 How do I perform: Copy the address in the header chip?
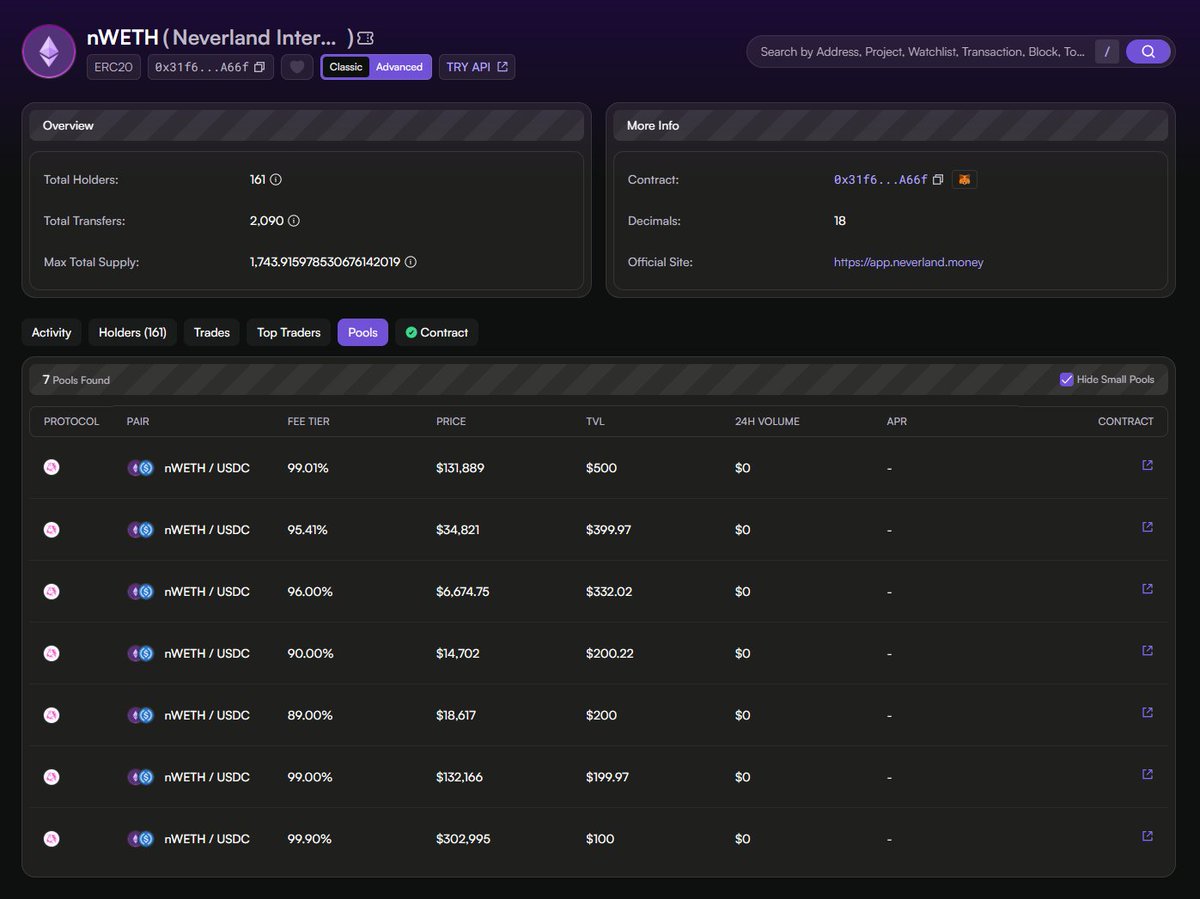click(x=260, y=67)
